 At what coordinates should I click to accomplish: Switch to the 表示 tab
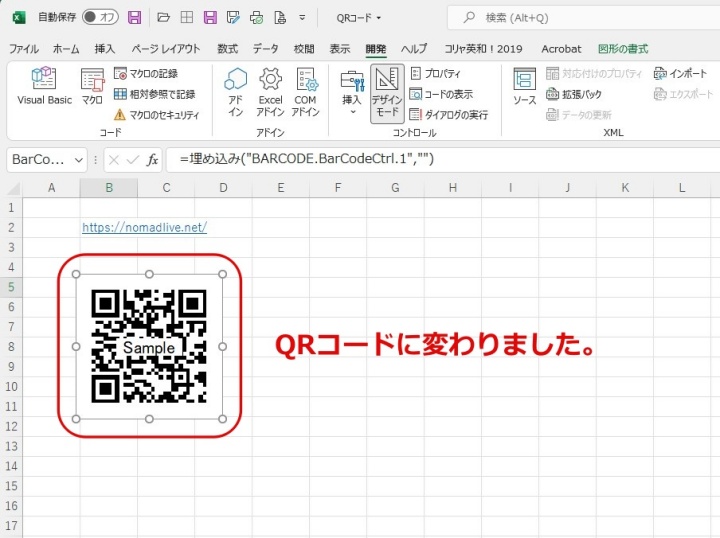click(x=340, y=49)
